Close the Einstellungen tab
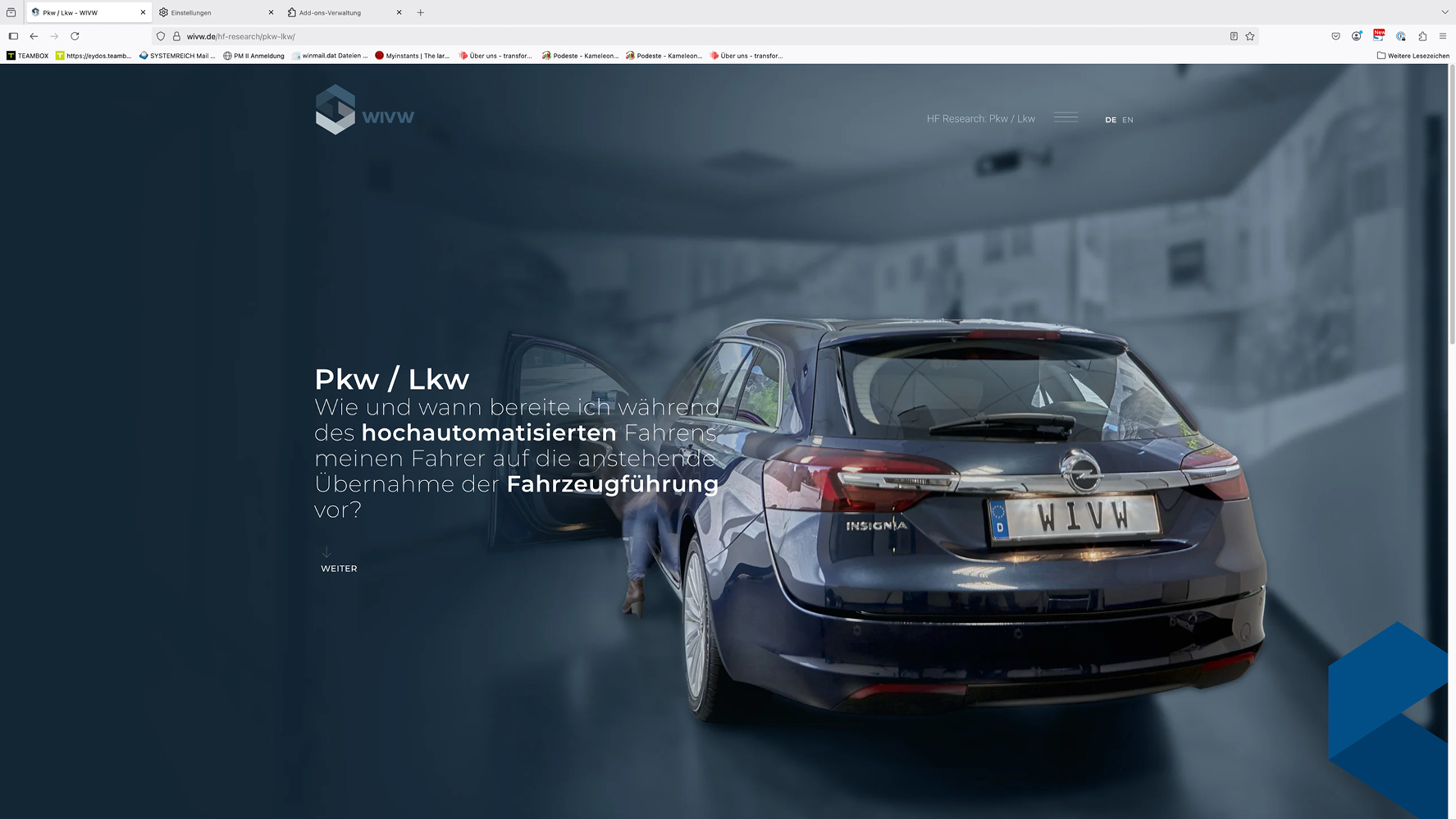Image resolution: width=1456 pixels, height=819 pixels. pyautogui.click(x=271, y=12)
